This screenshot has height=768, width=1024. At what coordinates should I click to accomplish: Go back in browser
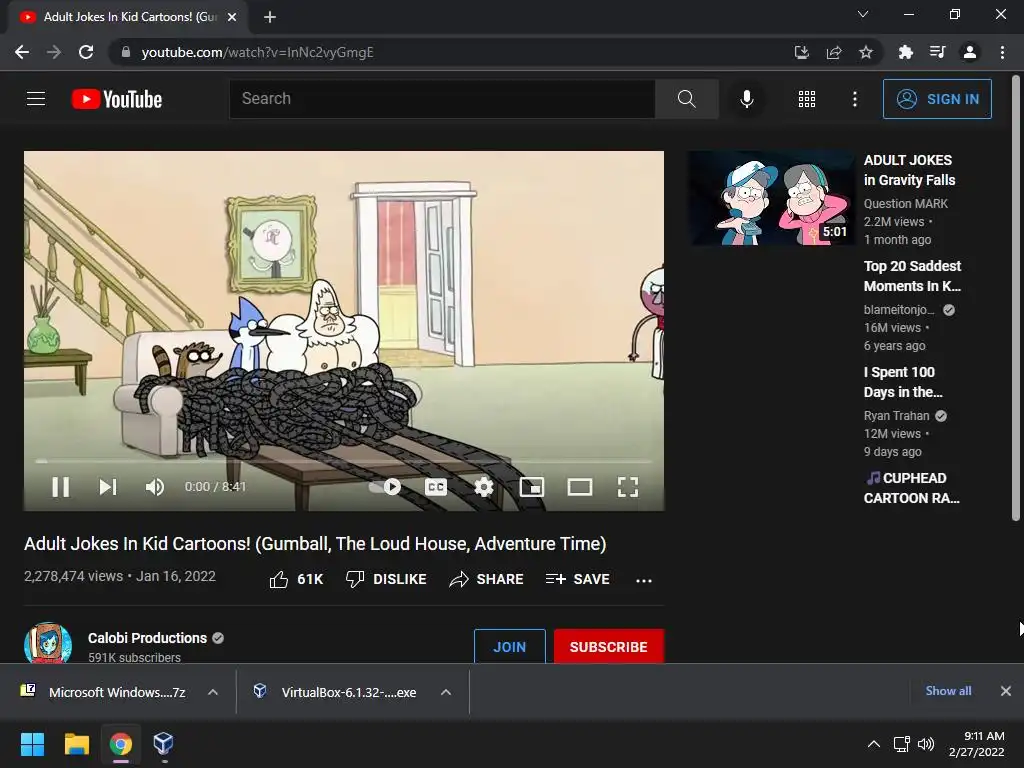22,52
